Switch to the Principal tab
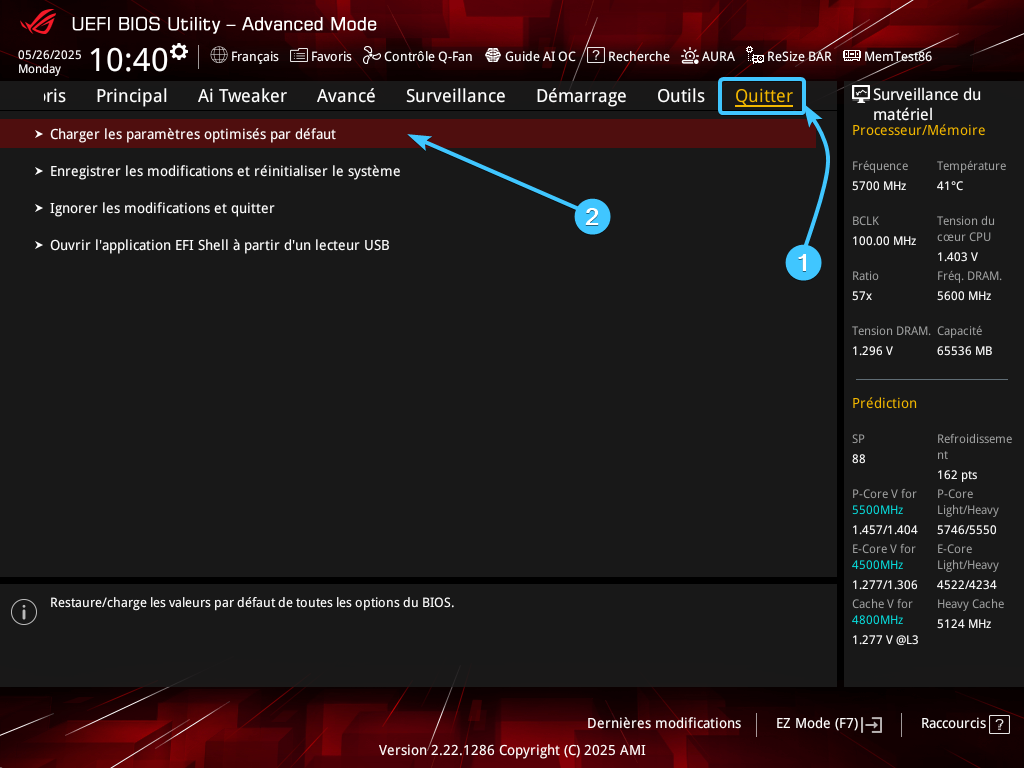The width and height of the screenshot is (1024, 768). click(x=132, y=96)
